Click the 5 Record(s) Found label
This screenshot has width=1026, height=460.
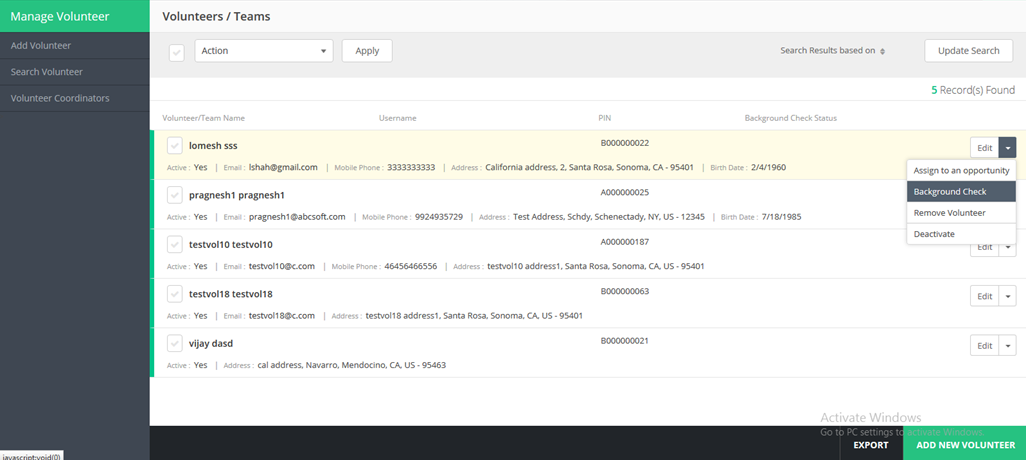pyautogui.click(x=973, y=90)
